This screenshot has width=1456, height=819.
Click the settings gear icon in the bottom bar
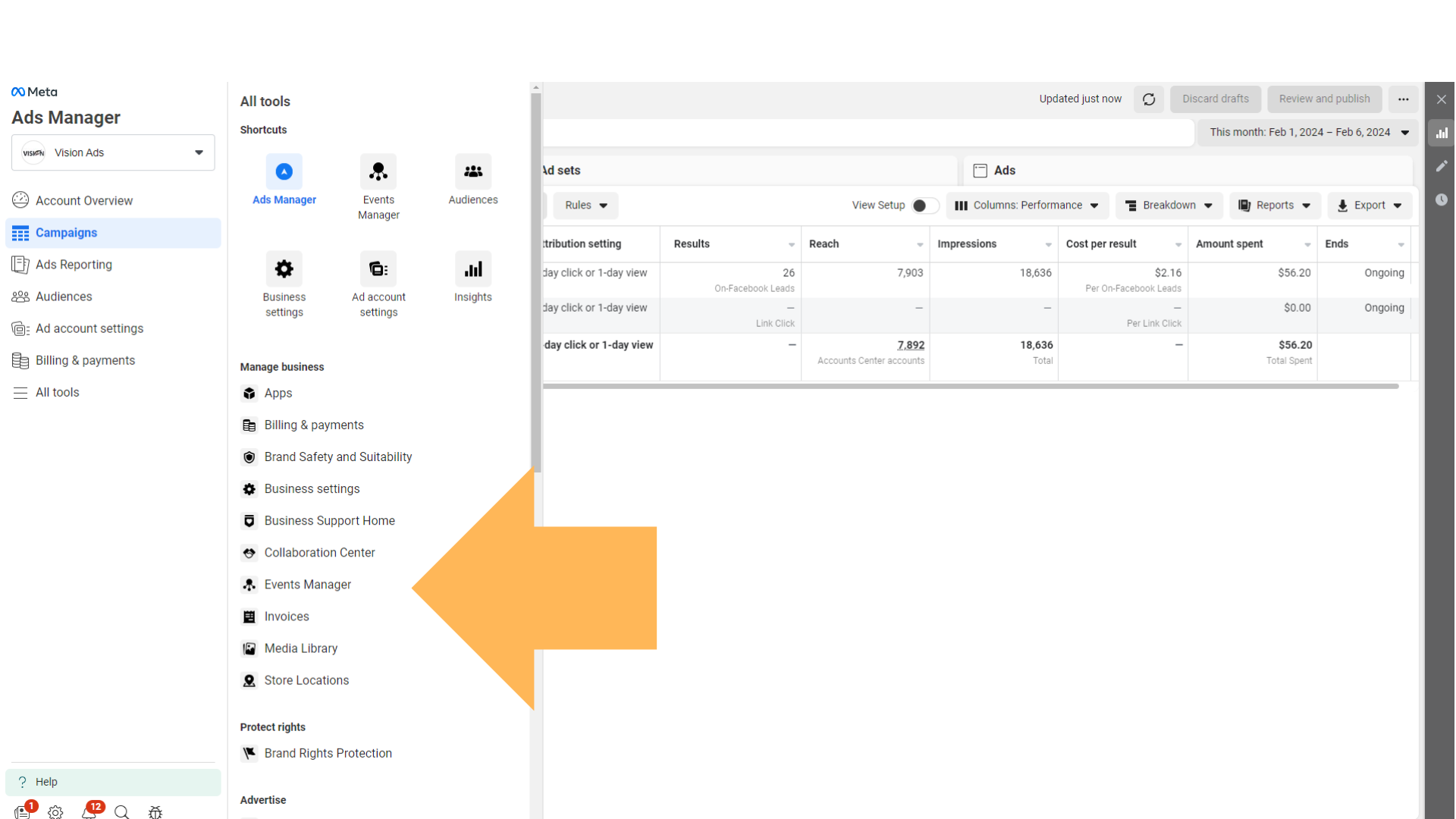[55, 812]
